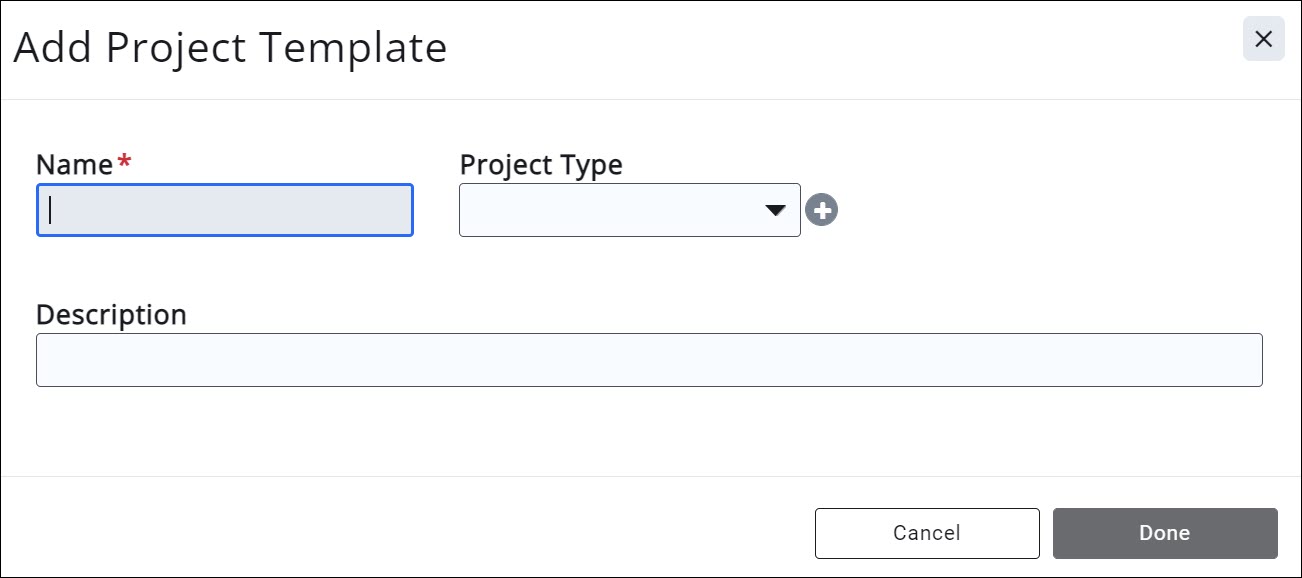The image size is (1302, 578).
Task: Open the Project Type dropdown arrow
Action: [775, 210]
